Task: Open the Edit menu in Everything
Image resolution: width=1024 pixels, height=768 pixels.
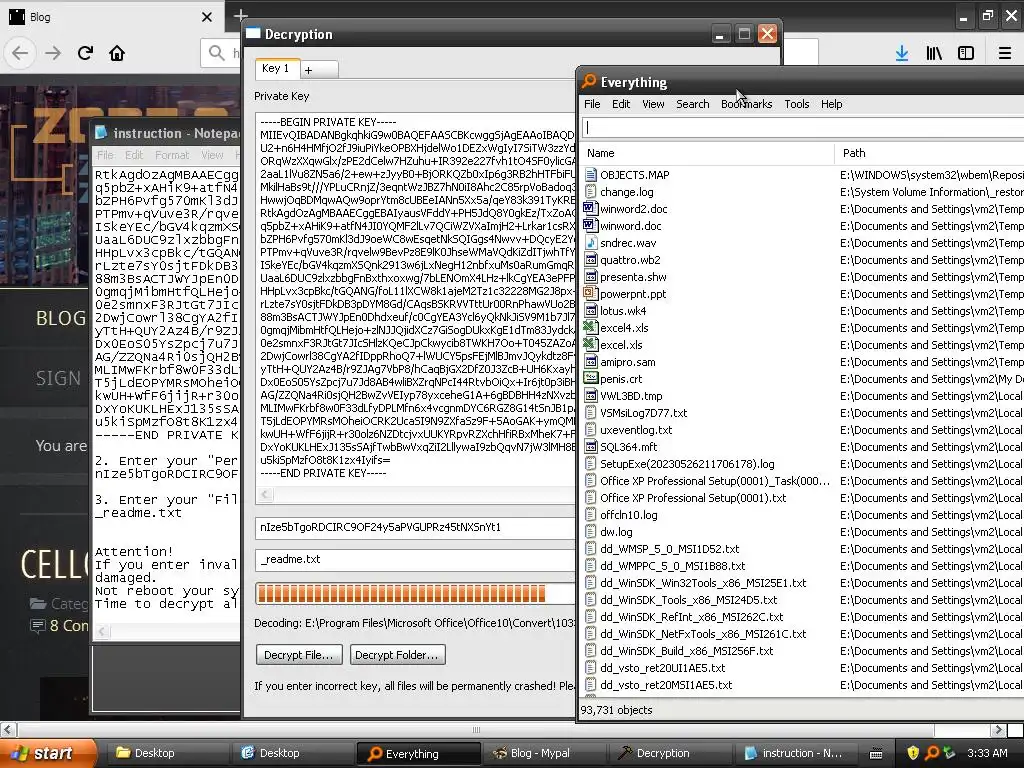Action: coord(621,104)
